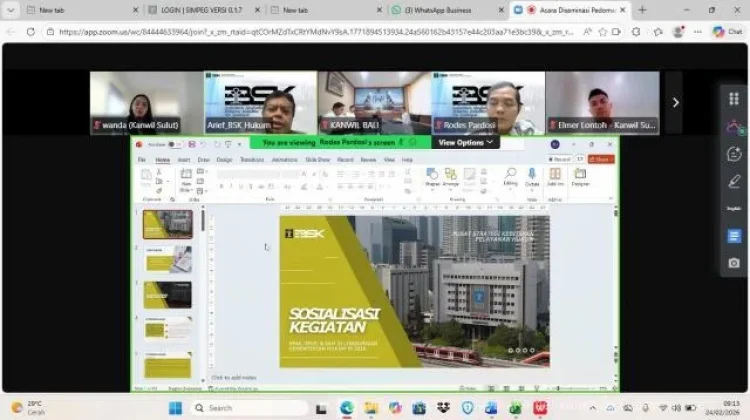The image size is (750, 420).
Task: Open Microsoft Edge from the taskbar
Action: [x=347, y=408]
